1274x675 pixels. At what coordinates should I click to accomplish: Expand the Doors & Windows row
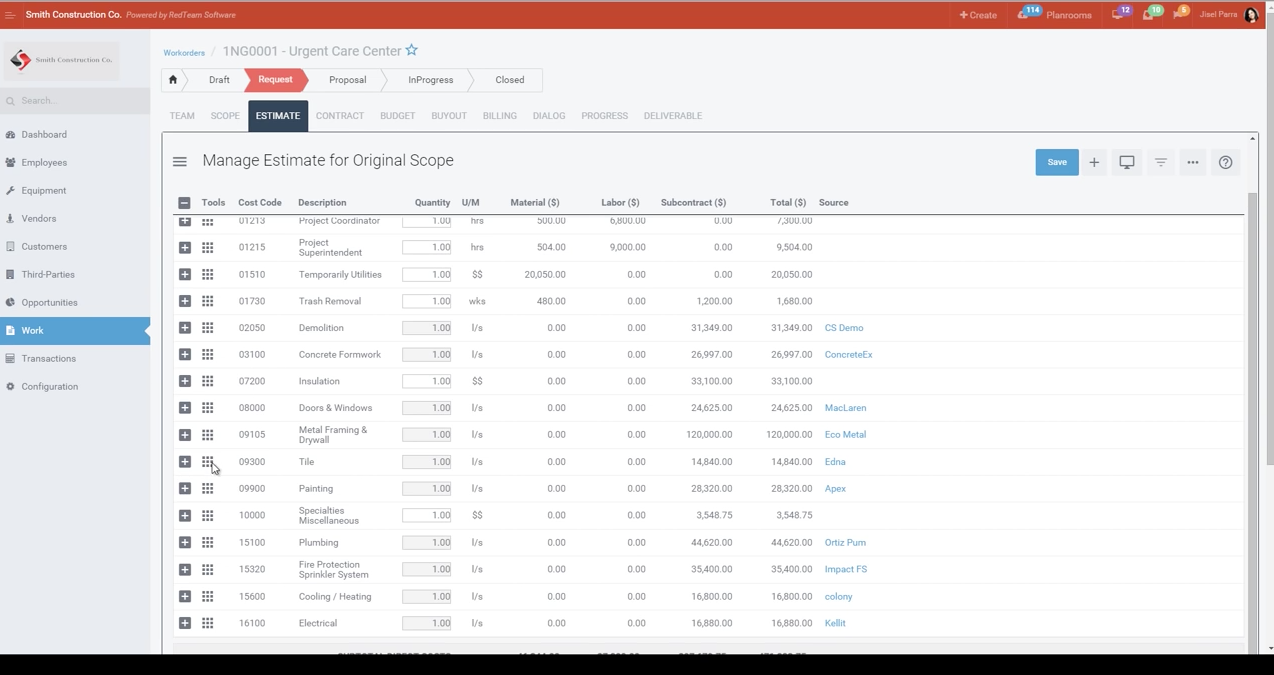tap(184, 408)
